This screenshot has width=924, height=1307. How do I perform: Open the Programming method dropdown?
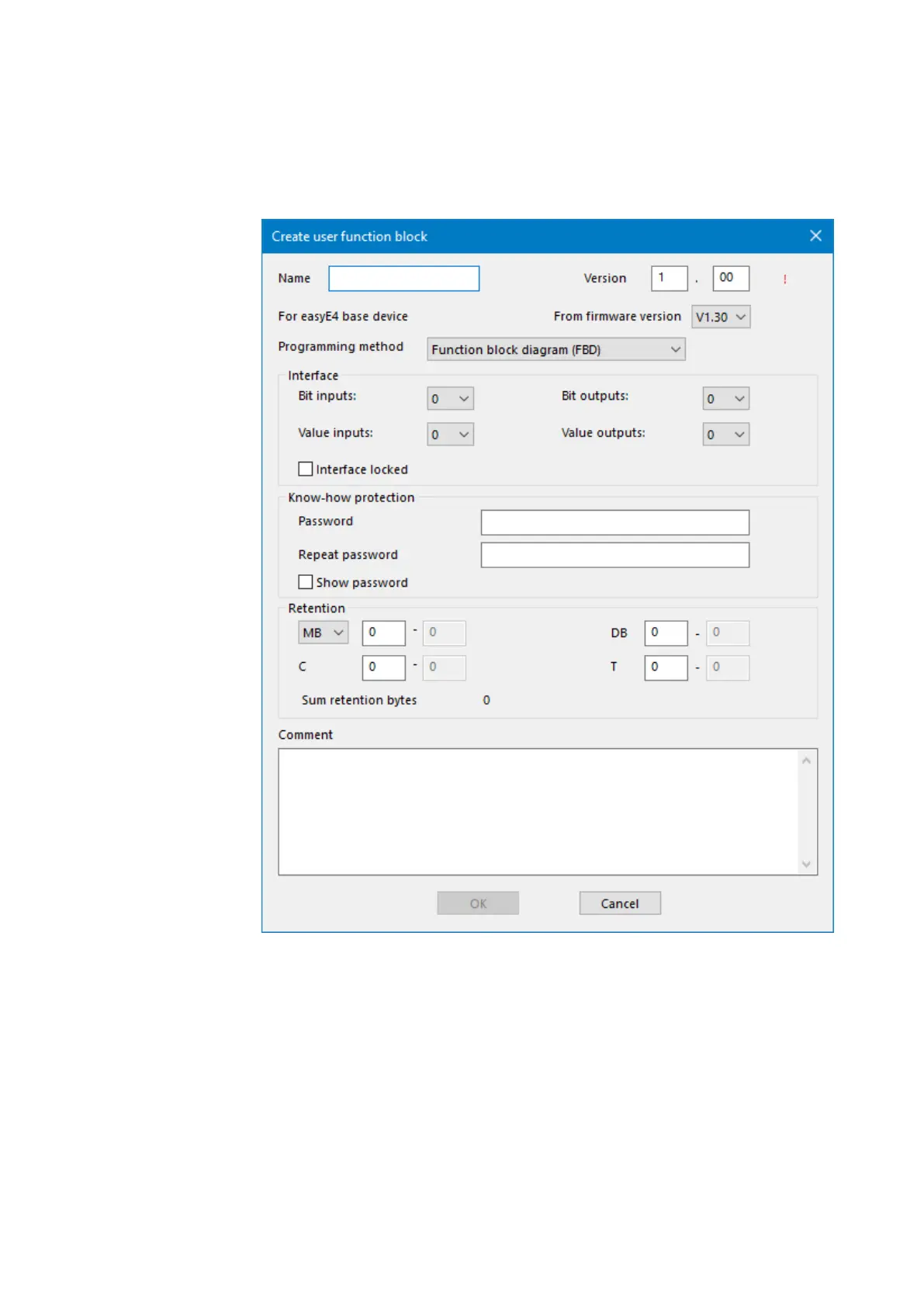(556, 349)
